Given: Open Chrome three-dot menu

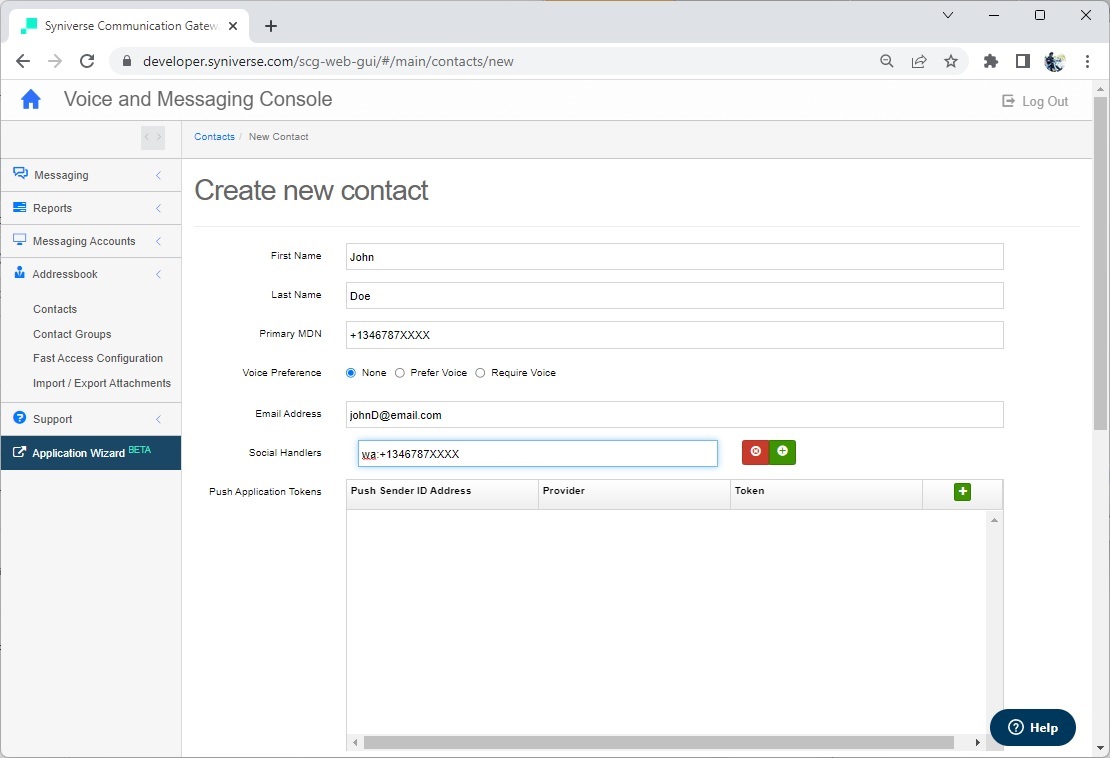Looking at the screenshot, I should pos(1087,62).
